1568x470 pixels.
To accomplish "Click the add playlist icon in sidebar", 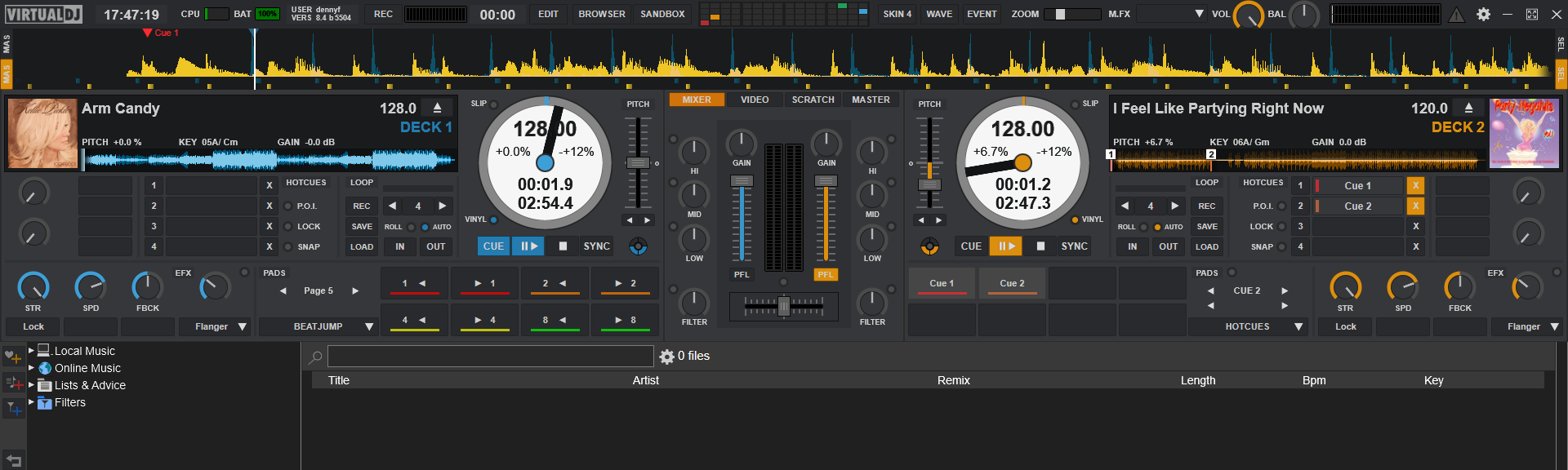I will tap(13, 382).
